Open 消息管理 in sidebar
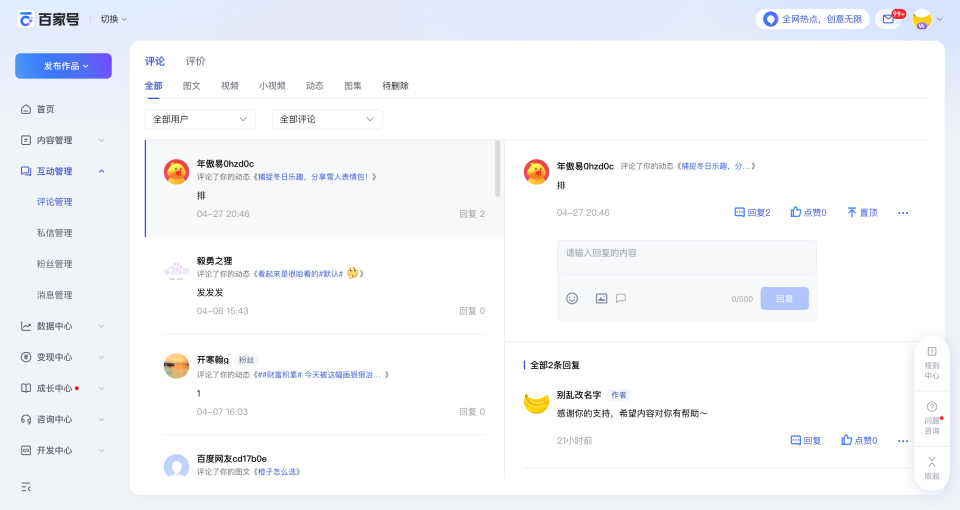Screen dimensions: 960x510 (x=54, y=295)
